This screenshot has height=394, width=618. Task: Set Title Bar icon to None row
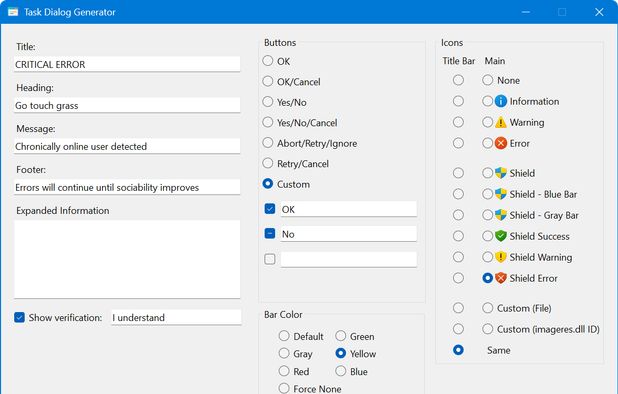(x=458, y=80)
